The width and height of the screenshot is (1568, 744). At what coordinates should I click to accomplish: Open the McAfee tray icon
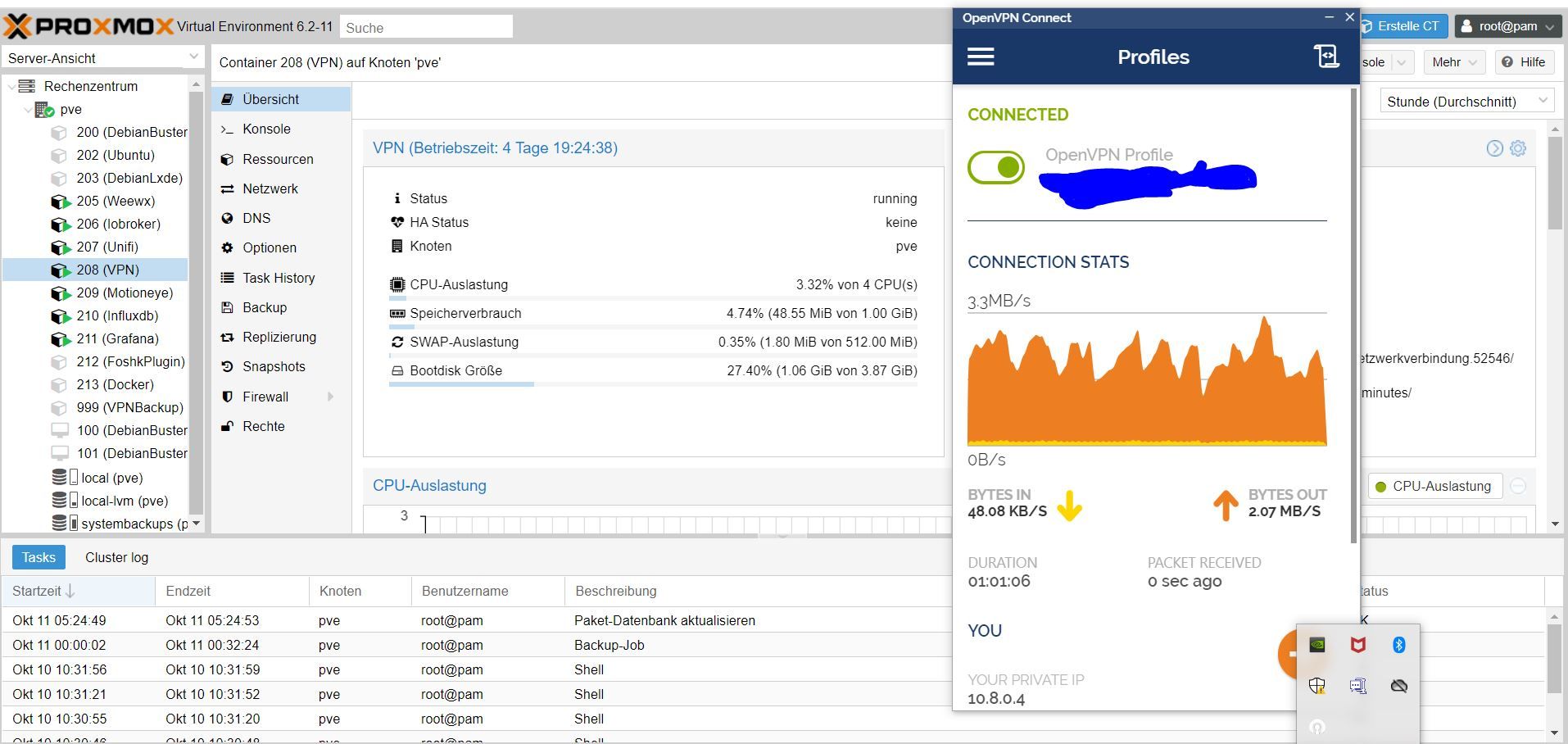coord(1358,645)
